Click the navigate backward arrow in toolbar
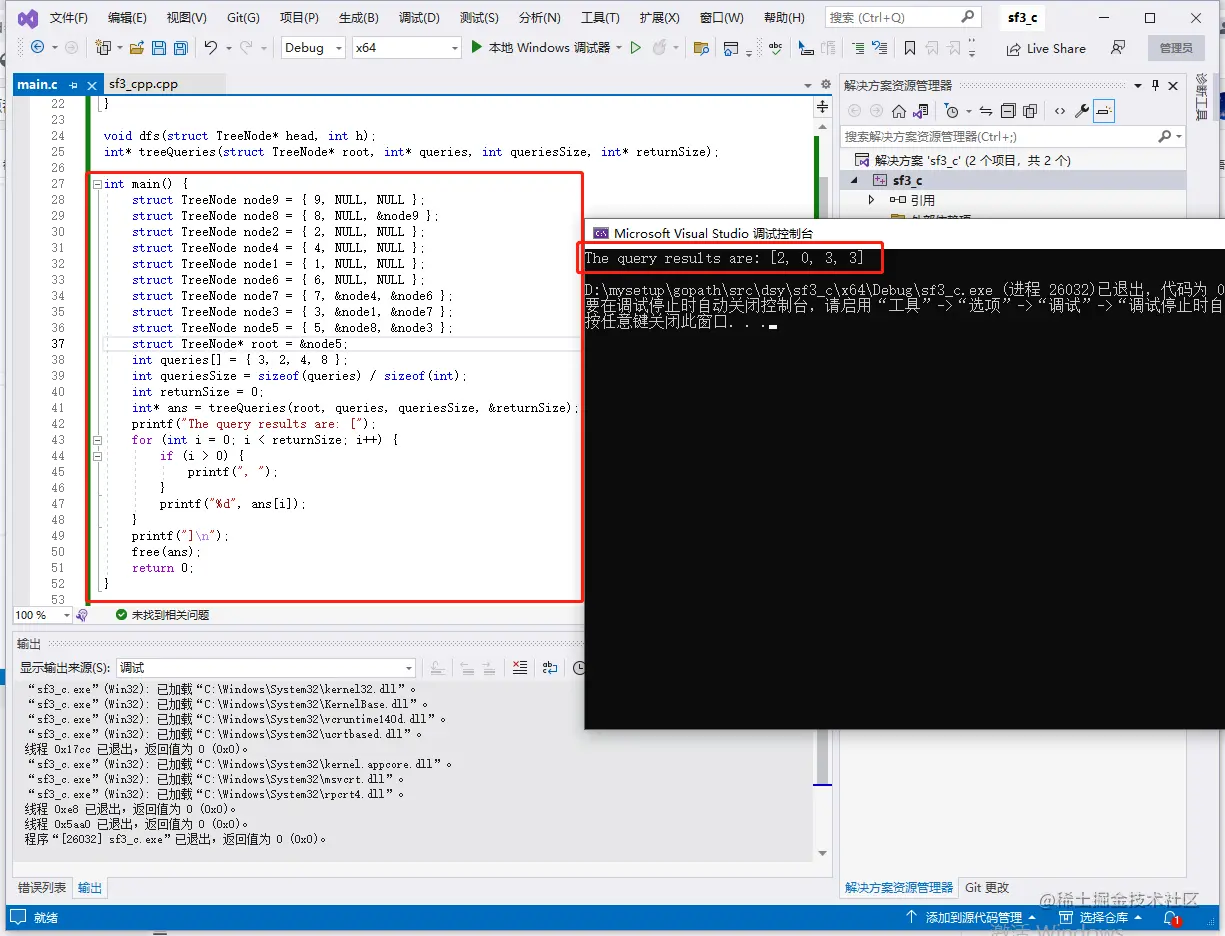 click(x=38, y=47)
